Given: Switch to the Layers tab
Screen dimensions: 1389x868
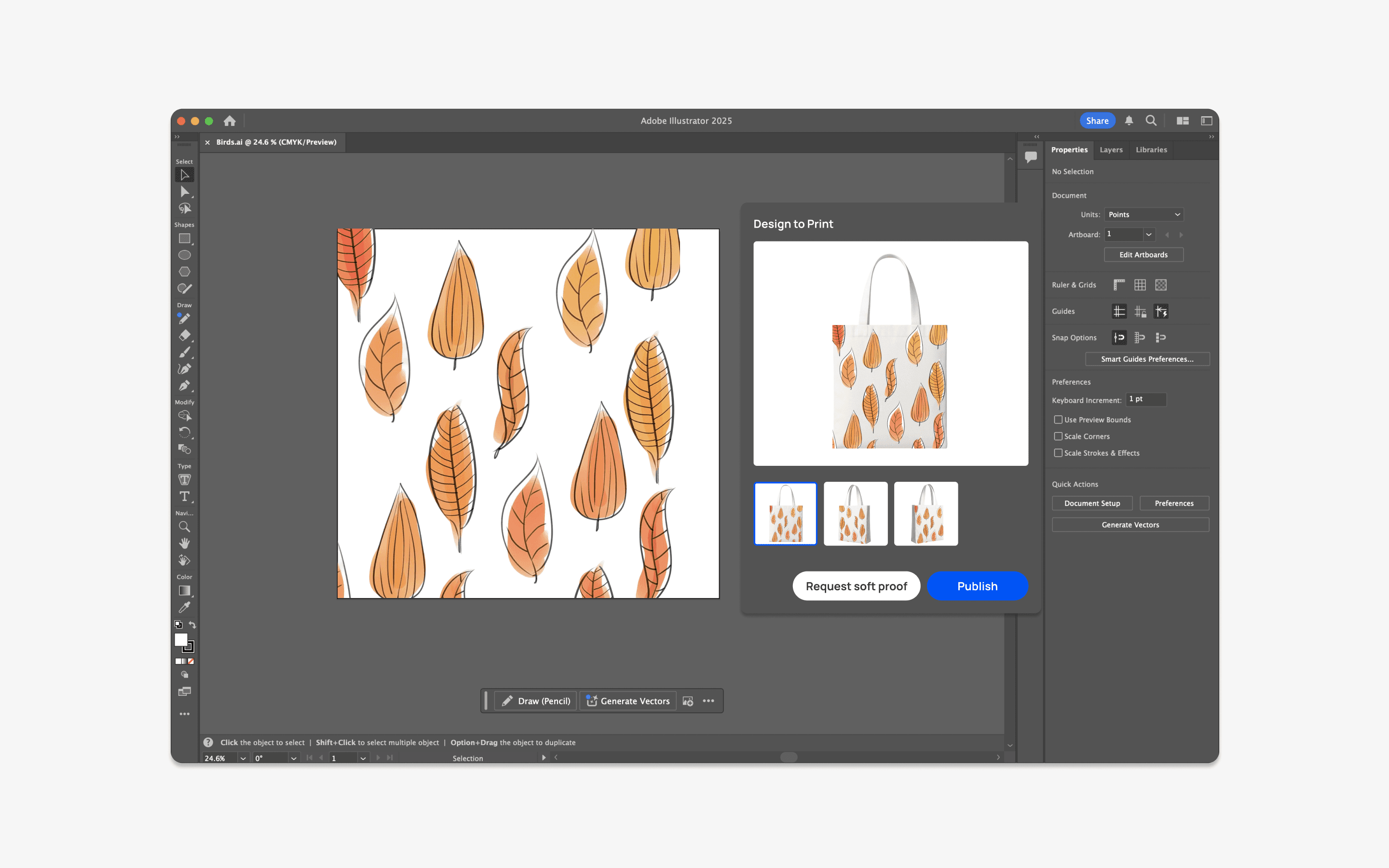Looking at the screenshot, I should [1111, 150].
